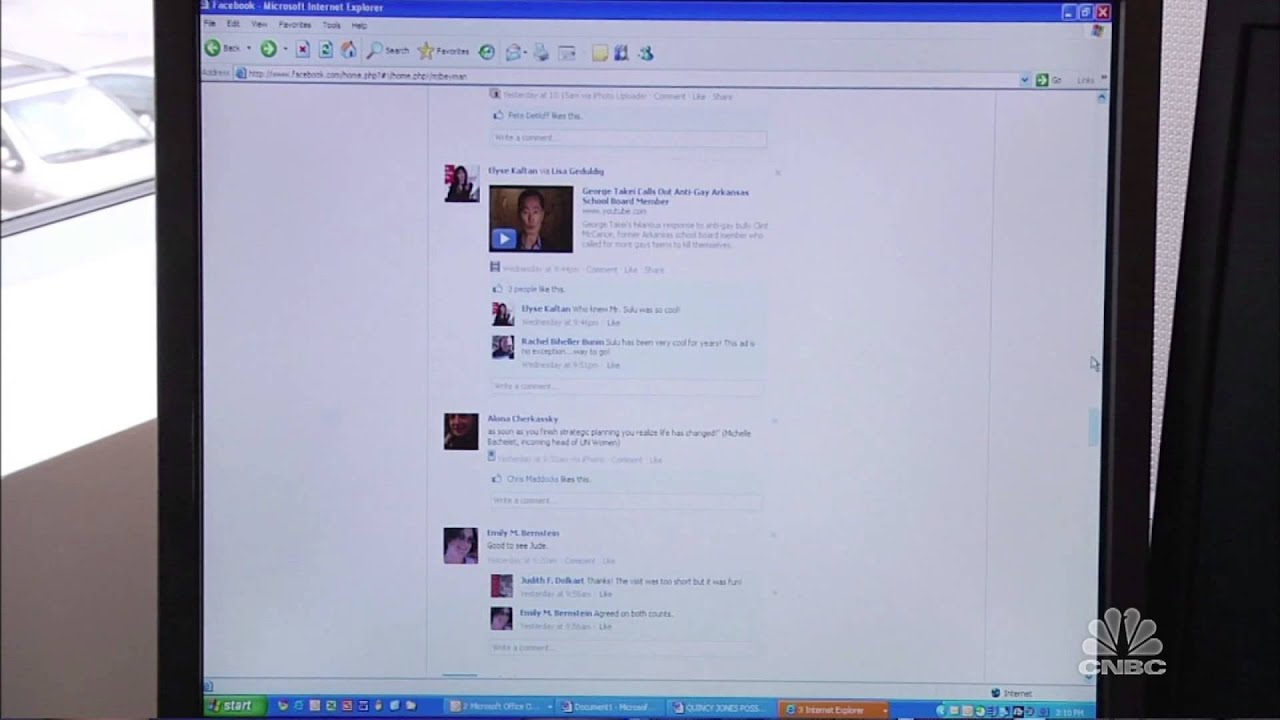Click Emily M. Bernstein's post profile picture

point(460,546)
